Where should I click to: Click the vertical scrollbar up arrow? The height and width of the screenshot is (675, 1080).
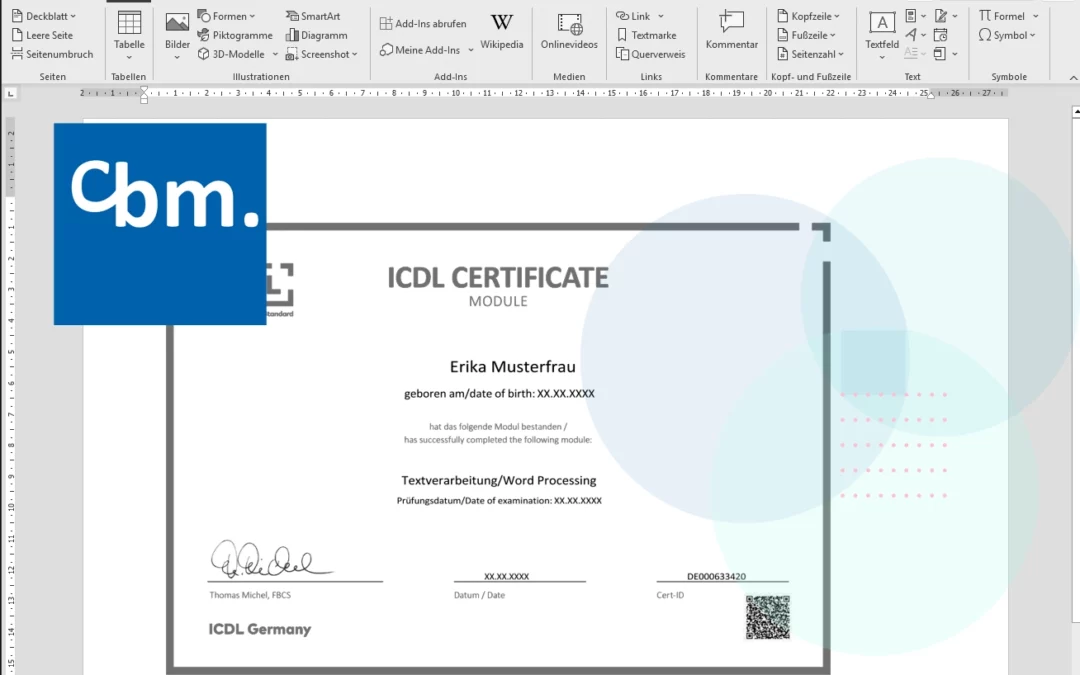point(1075,111)
